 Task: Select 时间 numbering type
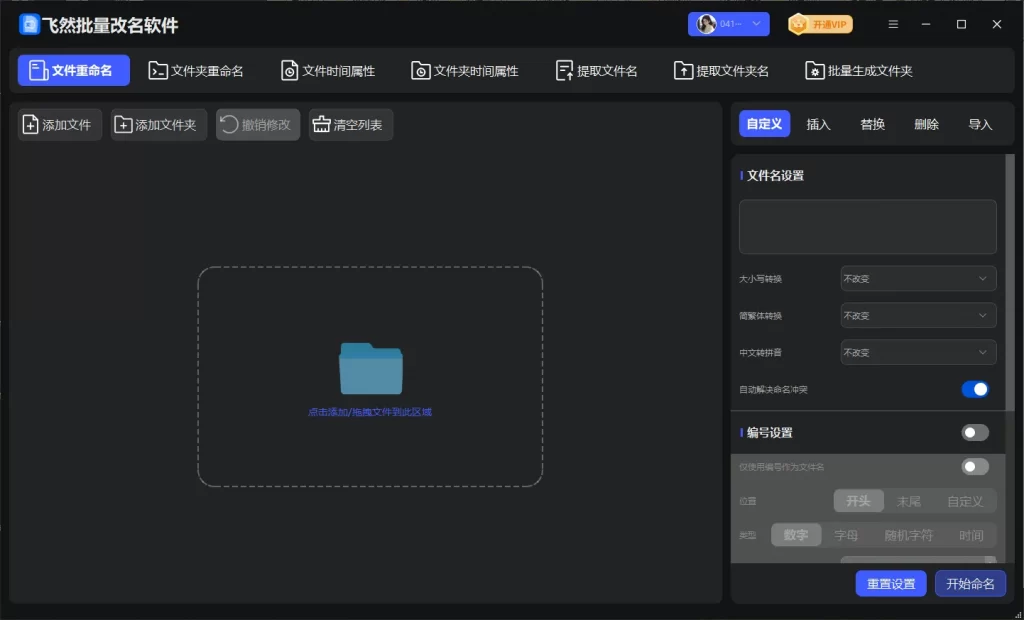[971, 535]
